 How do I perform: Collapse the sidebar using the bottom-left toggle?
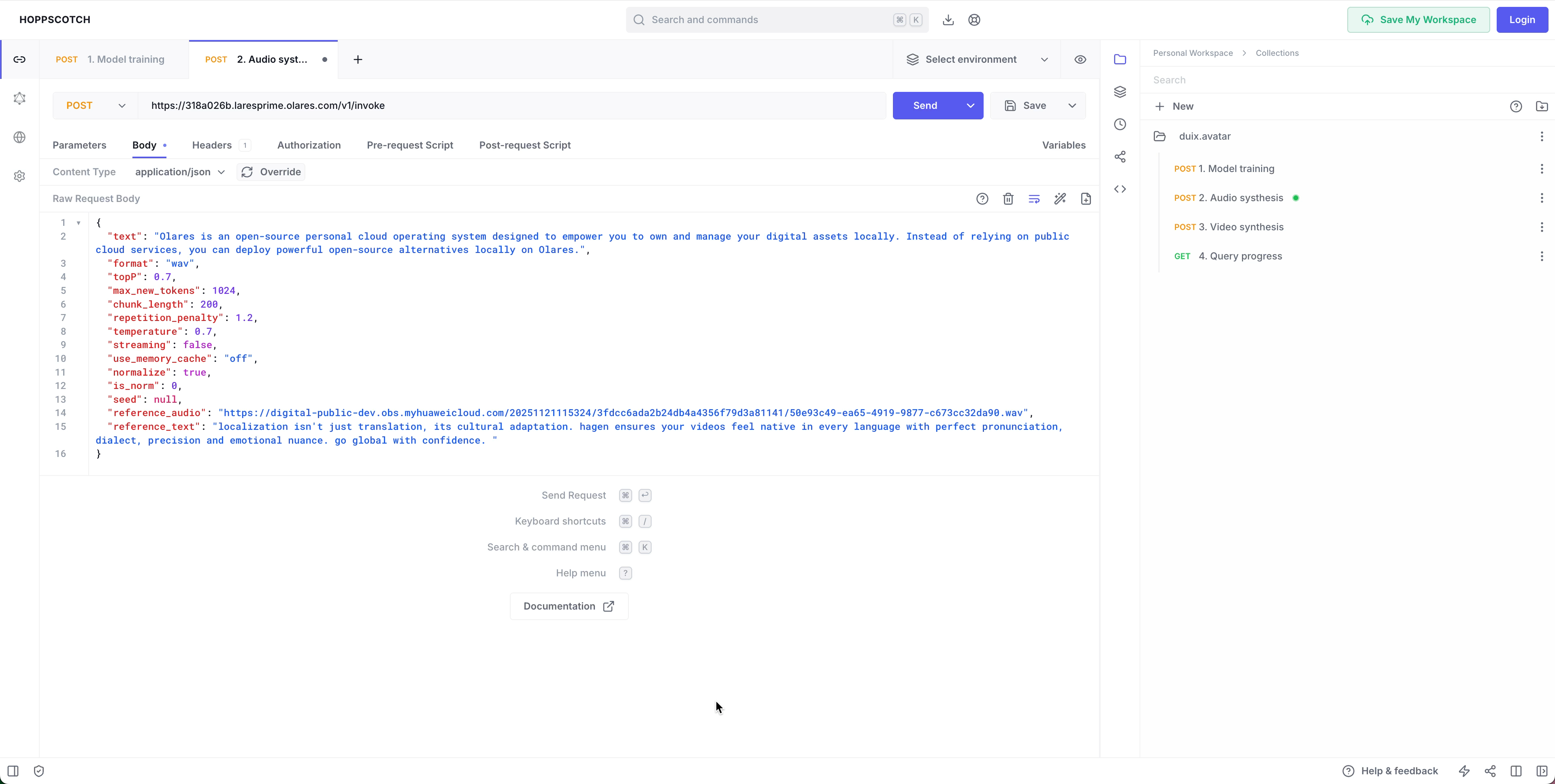point(13,771)
